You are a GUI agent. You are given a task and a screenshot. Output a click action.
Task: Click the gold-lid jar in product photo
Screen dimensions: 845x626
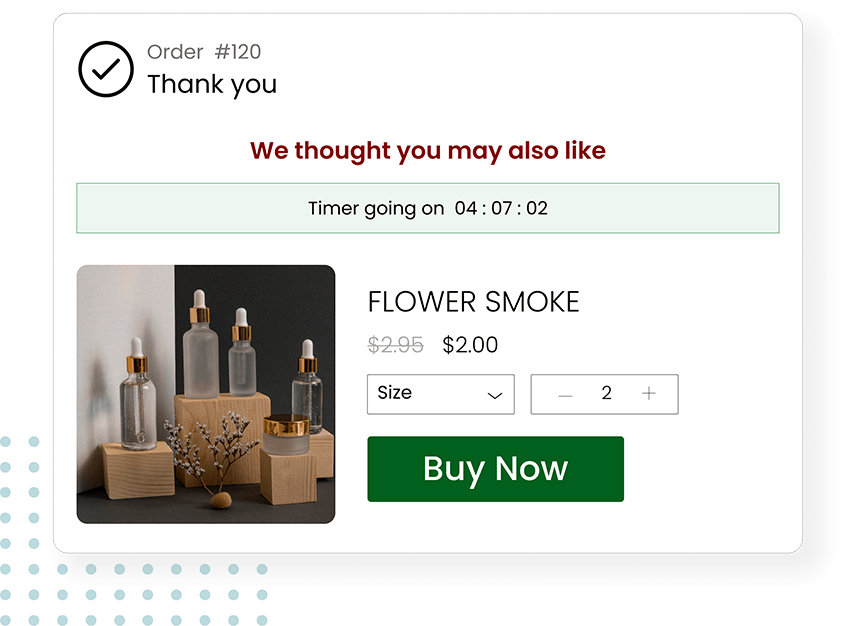coord(286,434)
